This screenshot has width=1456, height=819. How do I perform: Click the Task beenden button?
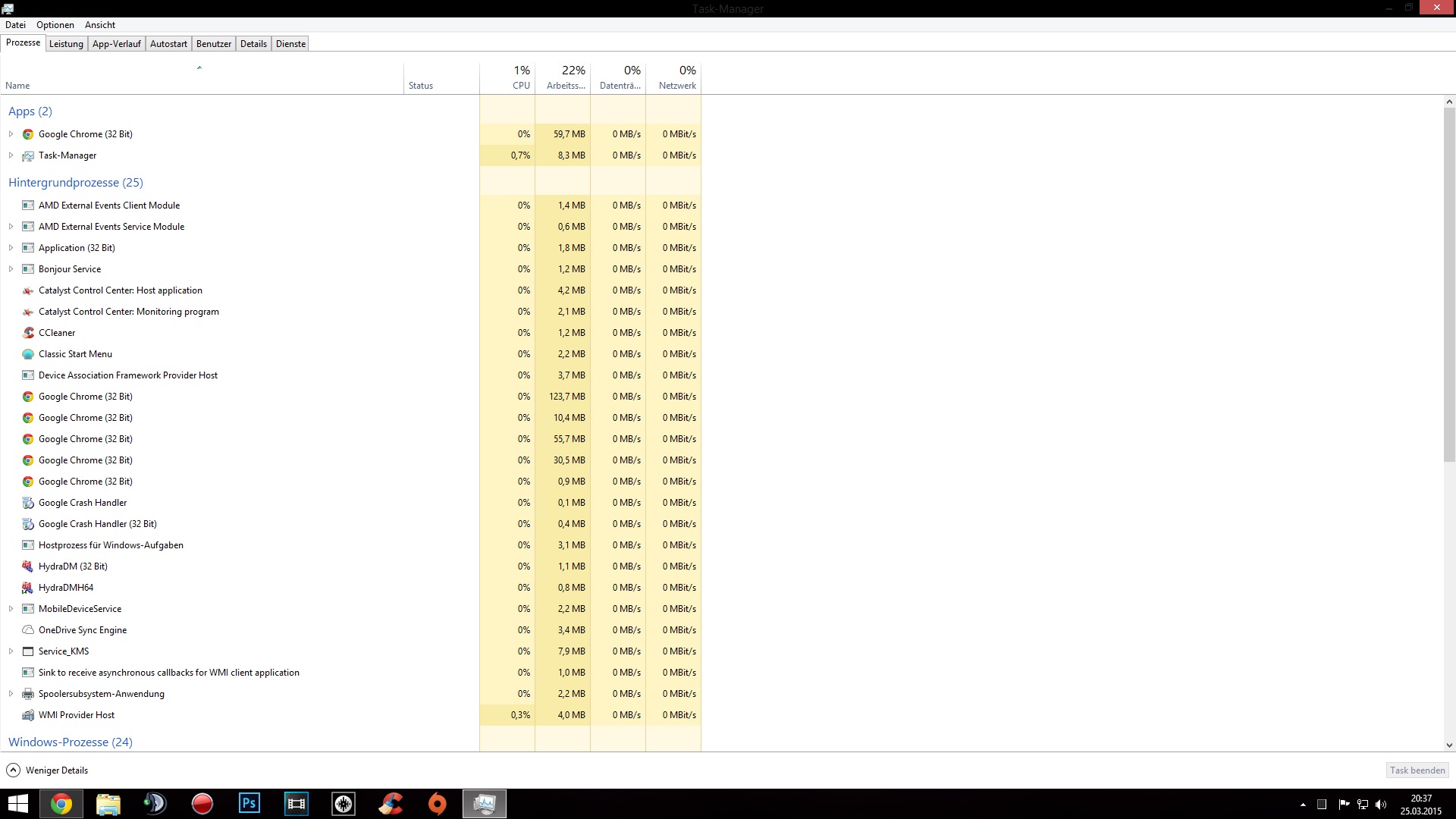1417,770
